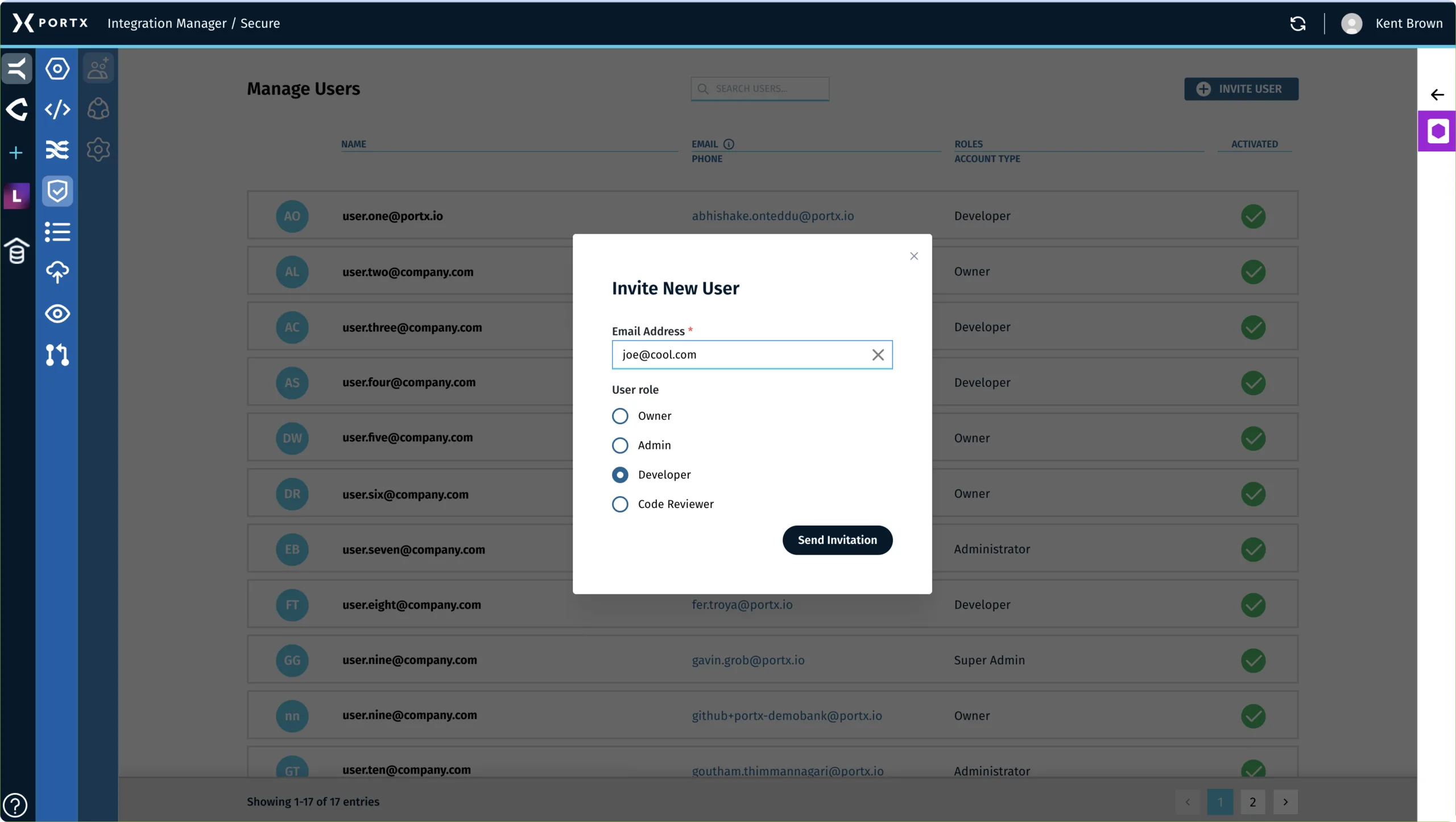Click the list view icon in sidebar
This screenshot has width=1456, height=822.
(x=57, y=232)
